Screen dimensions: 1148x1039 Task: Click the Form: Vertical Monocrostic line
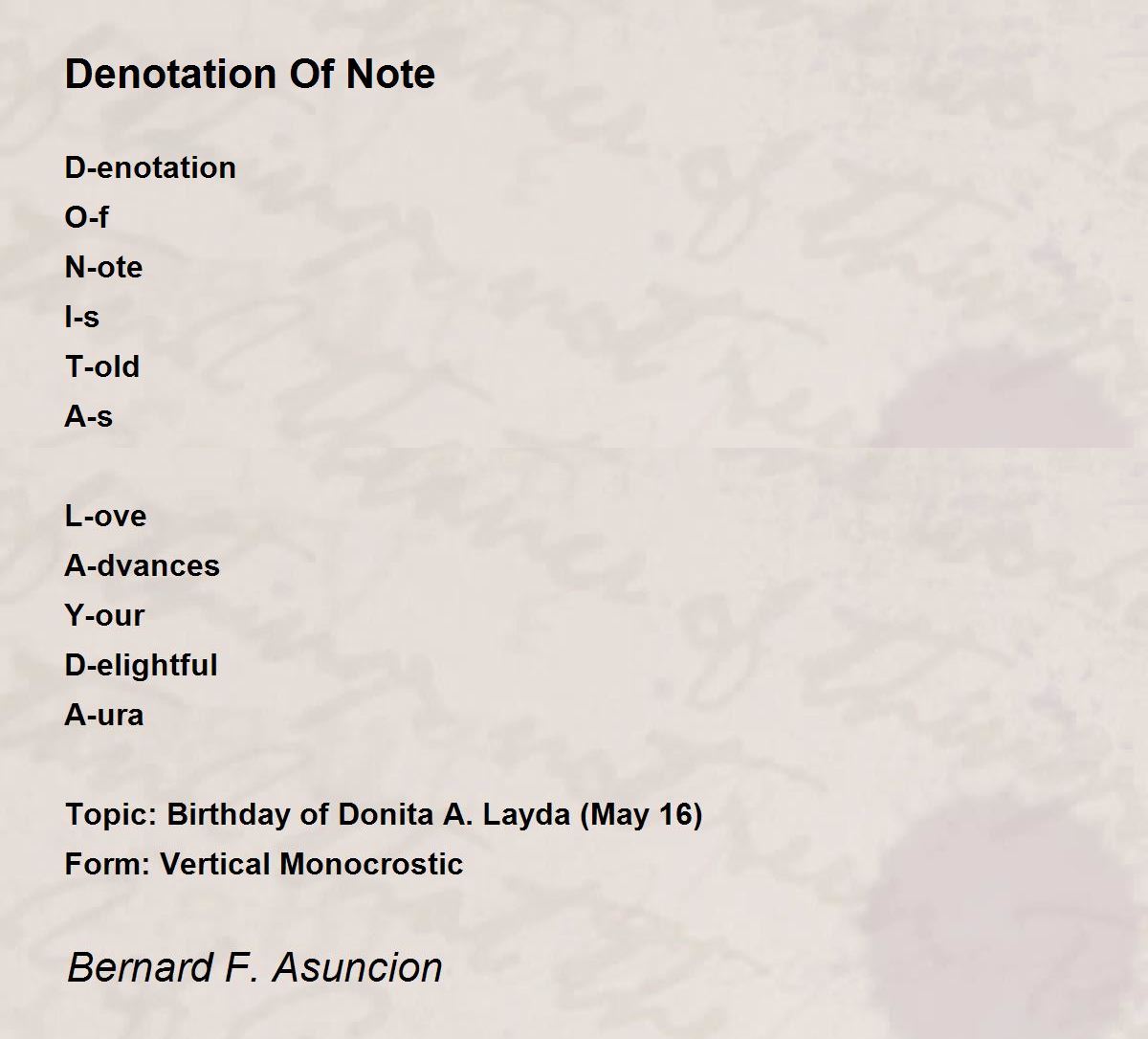(x=264, y=864)
